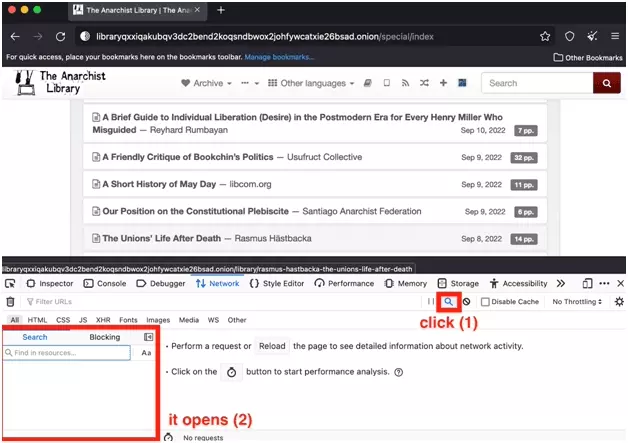The image size is (628, 443).
Task: Click the request blocking icon
Action: point(467,302)
